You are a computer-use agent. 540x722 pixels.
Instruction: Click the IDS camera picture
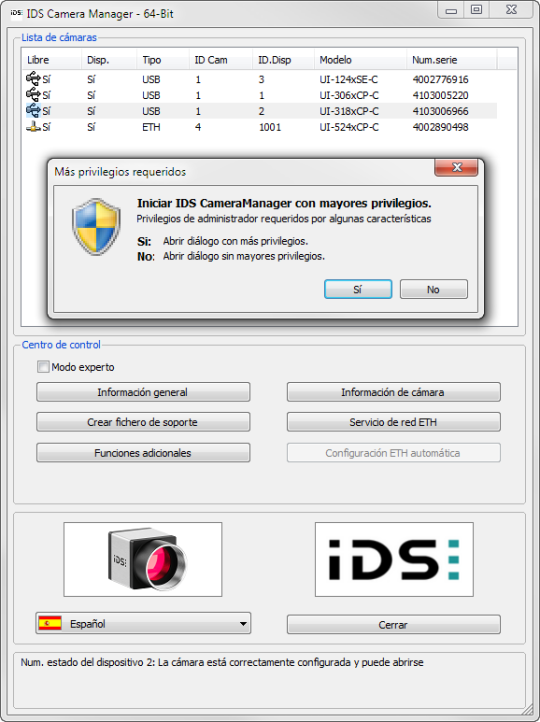click(x=143, y=559)
